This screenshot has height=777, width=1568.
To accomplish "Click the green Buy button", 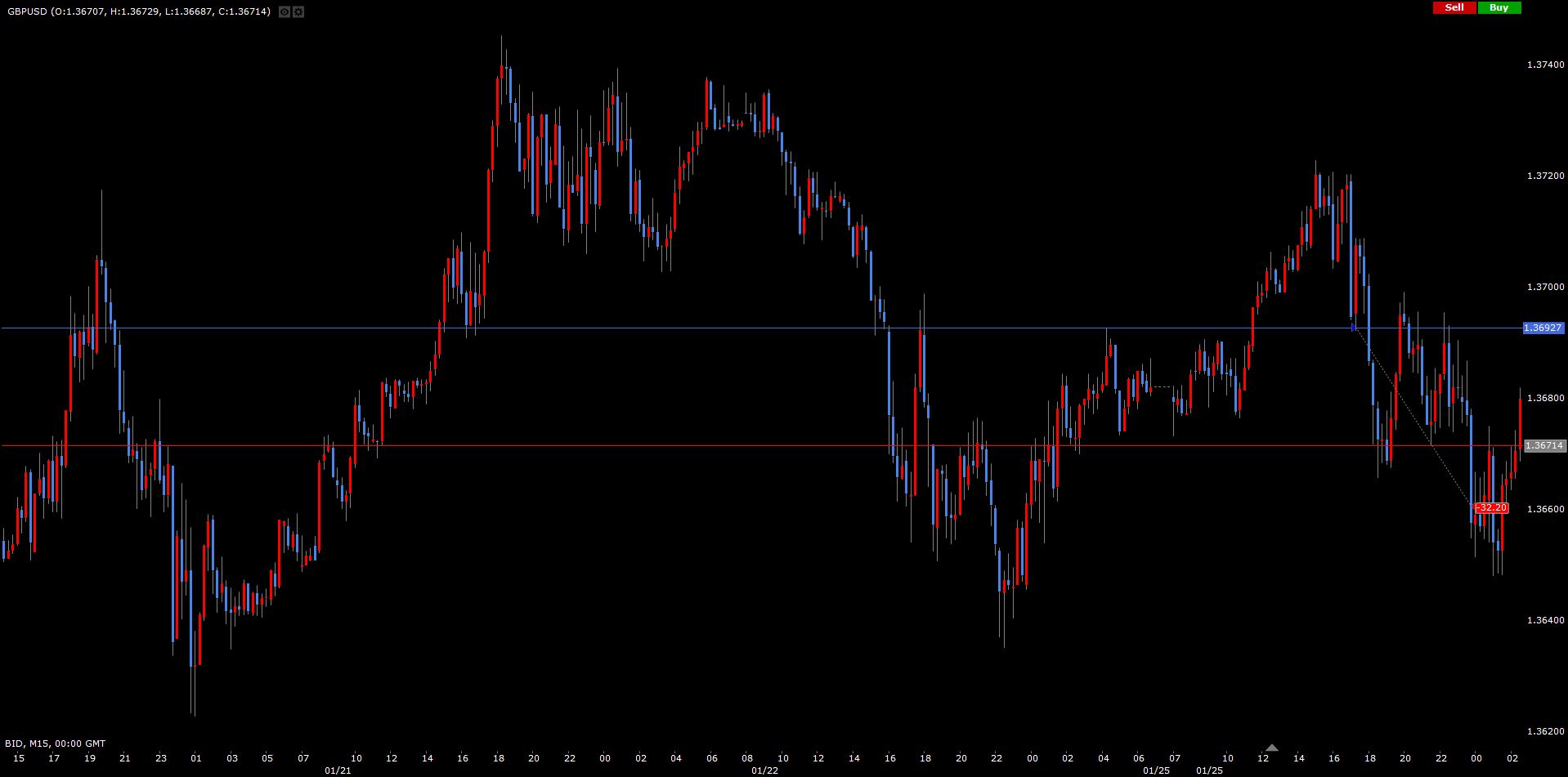I will [x=1499, y=7].
